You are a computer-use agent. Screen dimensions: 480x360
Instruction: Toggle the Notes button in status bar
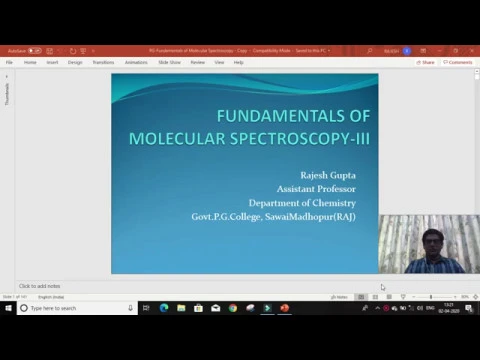point(339,297)
